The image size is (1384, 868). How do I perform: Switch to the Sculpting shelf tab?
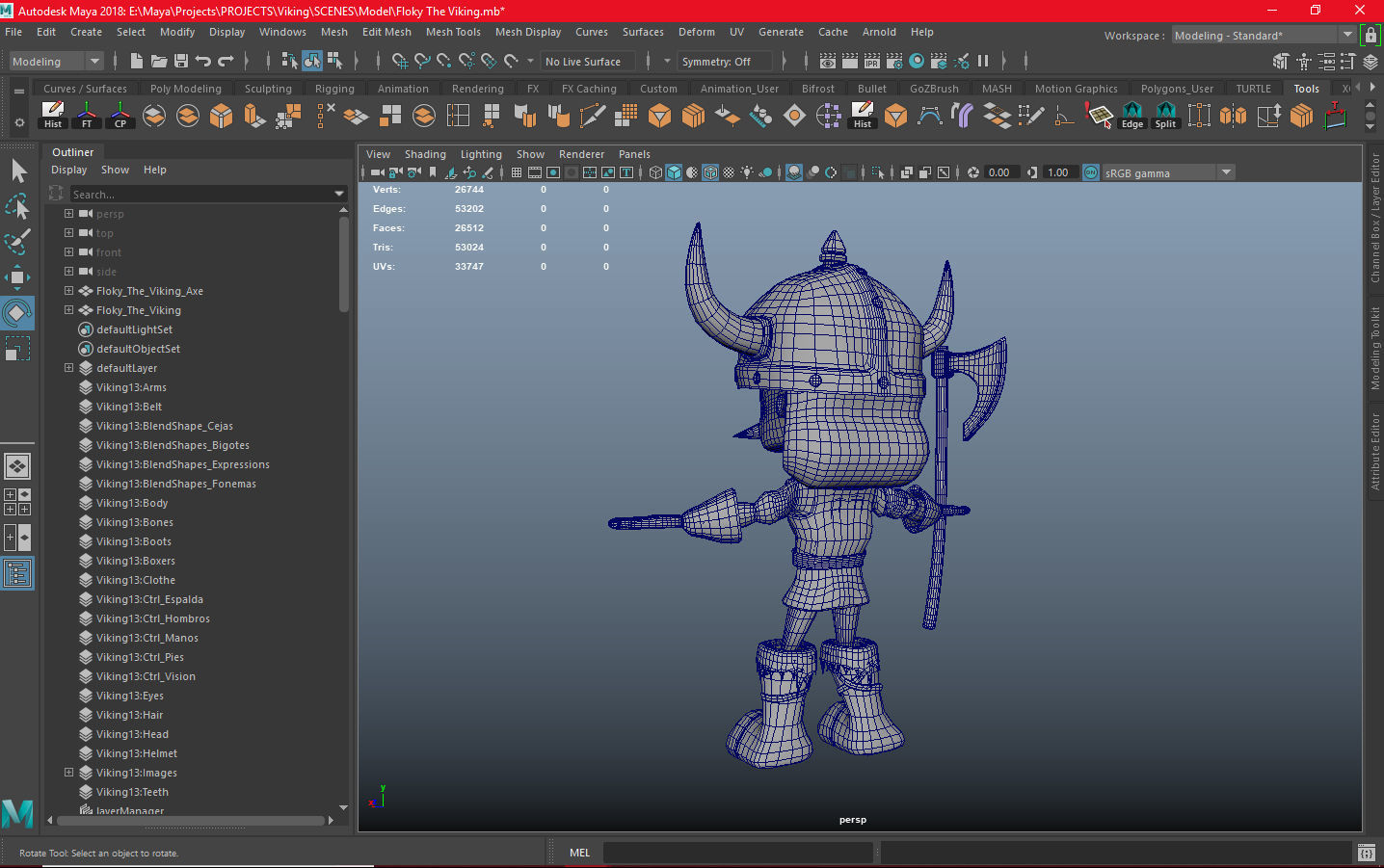tap(268, 89)
